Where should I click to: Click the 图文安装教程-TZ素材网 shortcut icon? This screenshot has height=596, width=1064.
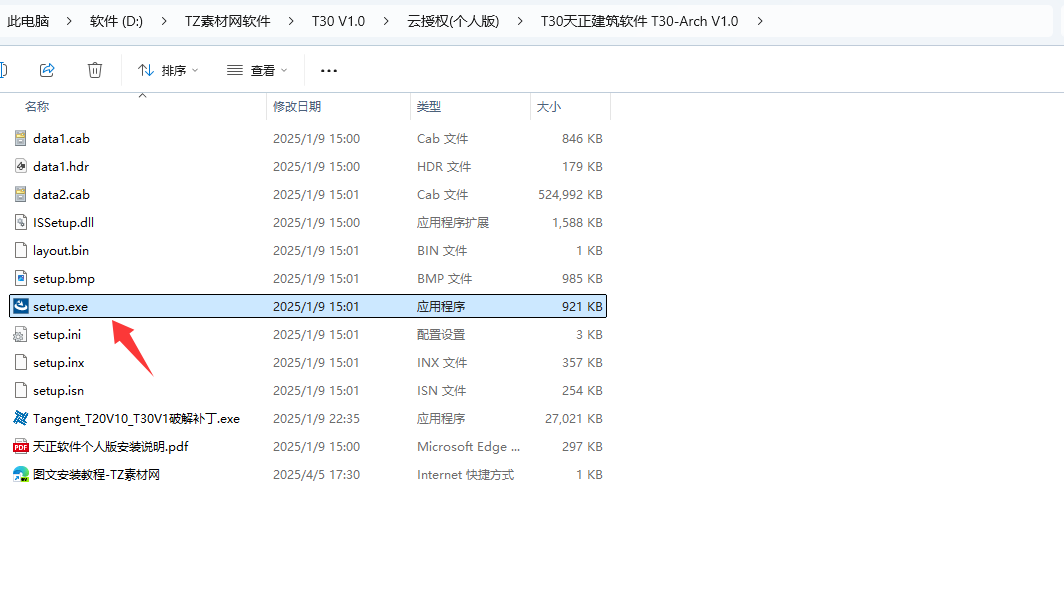[x=21, y=474]
